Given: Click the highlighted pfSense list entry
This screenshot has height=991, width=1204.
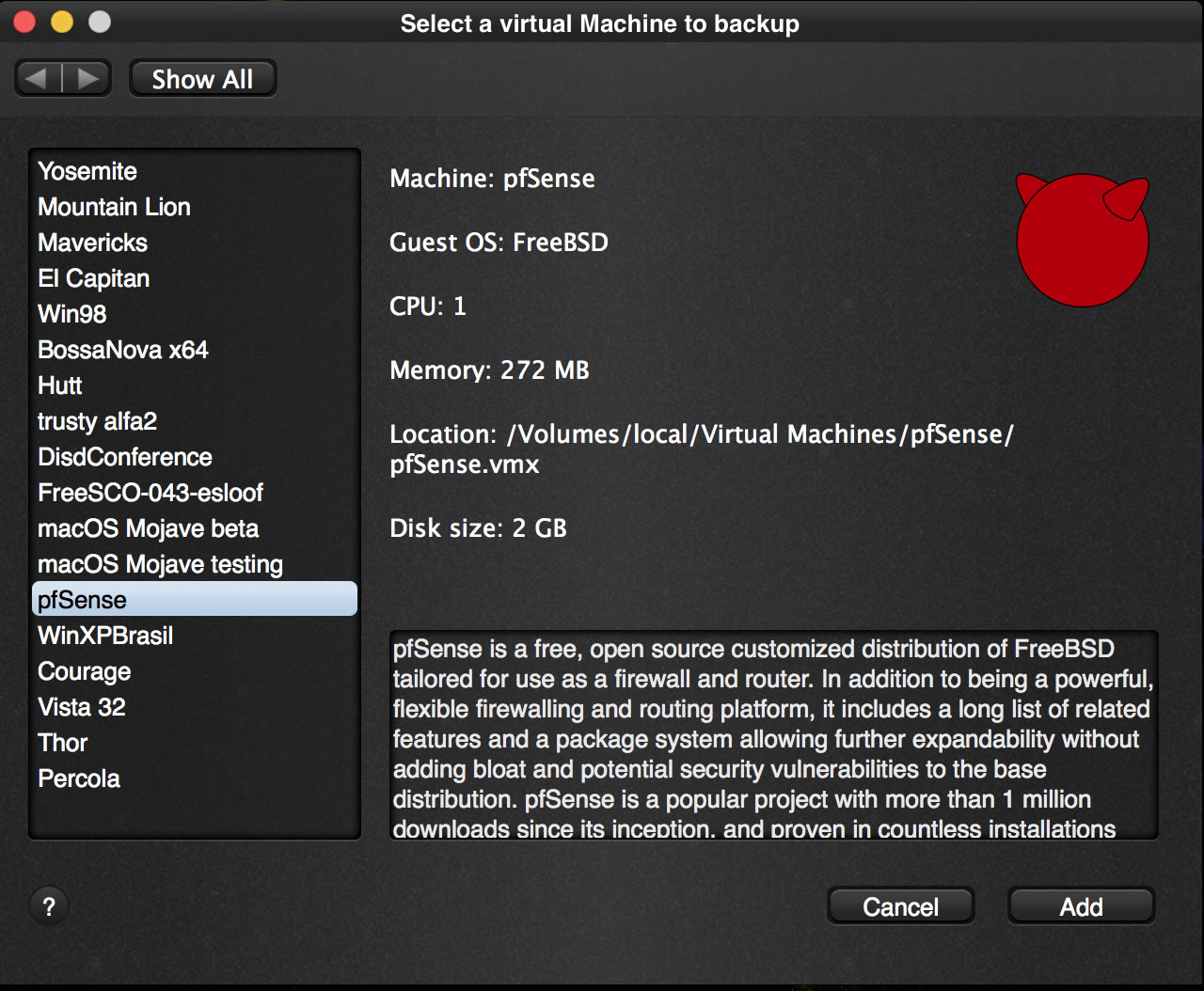Looking at the screenshot, I should pyautogui.click(x=195, y=600).
